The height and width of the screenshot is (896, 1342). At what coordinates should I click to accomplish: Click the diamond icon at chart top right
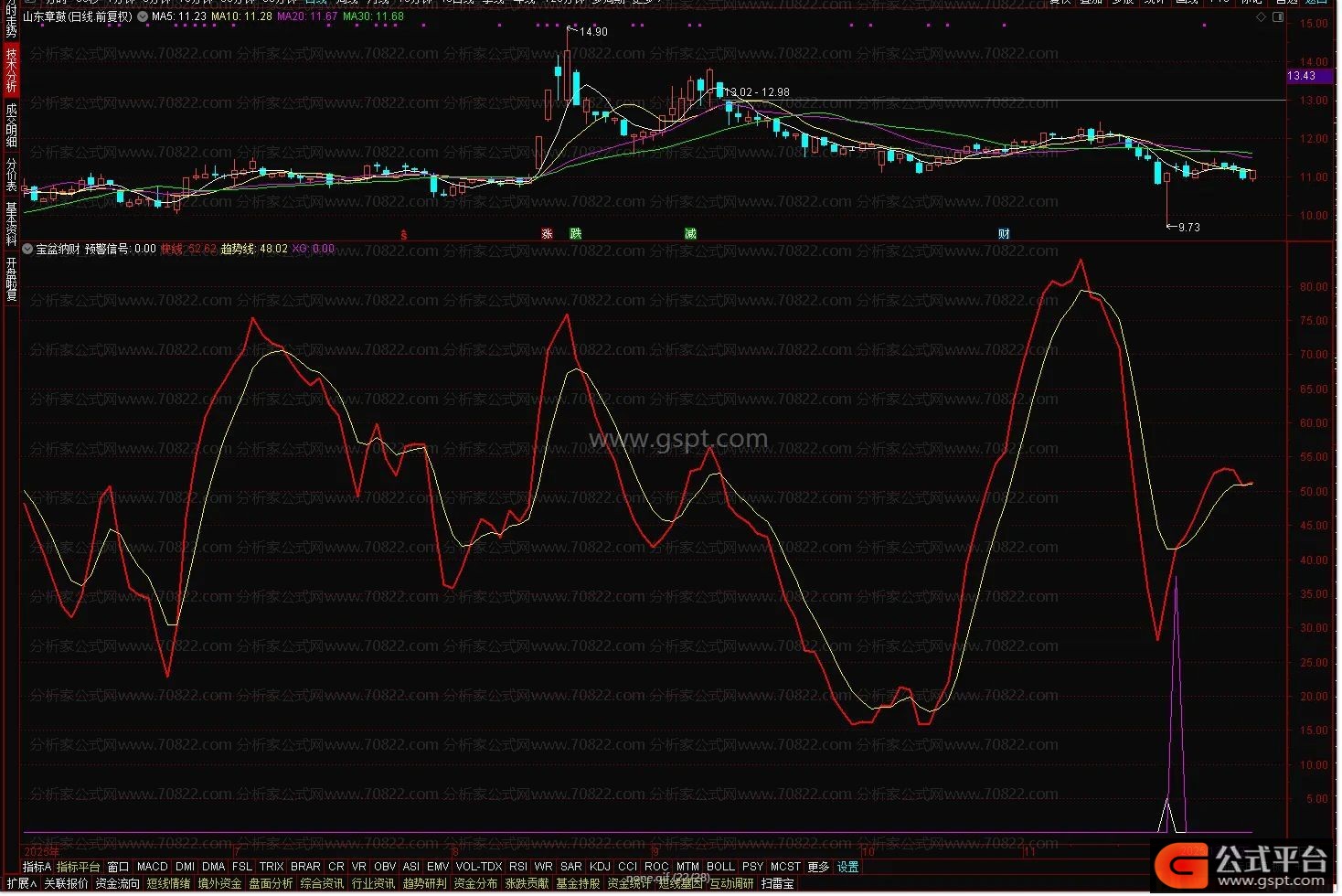coord(1262,17)
